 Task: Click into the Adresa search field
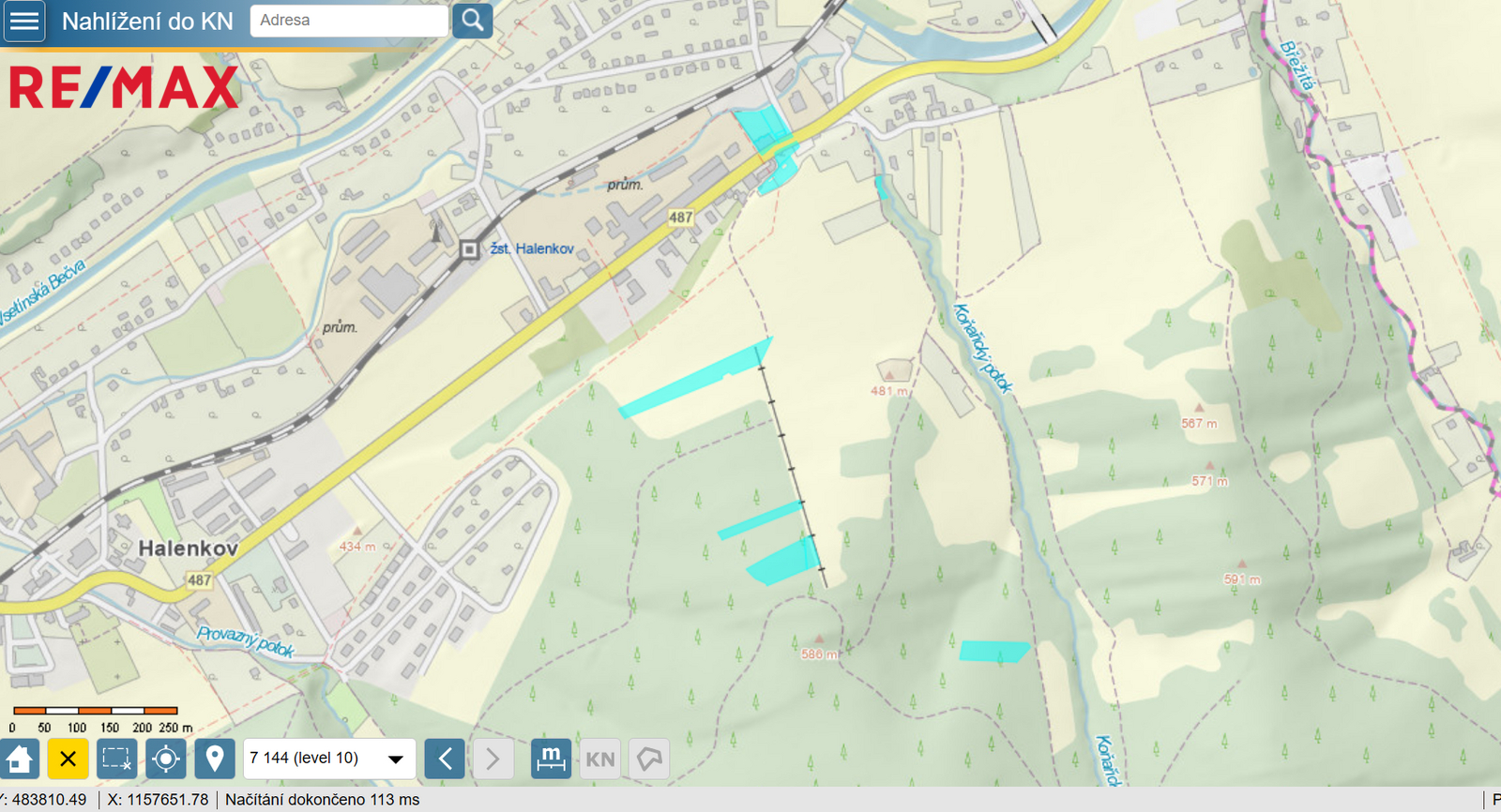(349, 20)
